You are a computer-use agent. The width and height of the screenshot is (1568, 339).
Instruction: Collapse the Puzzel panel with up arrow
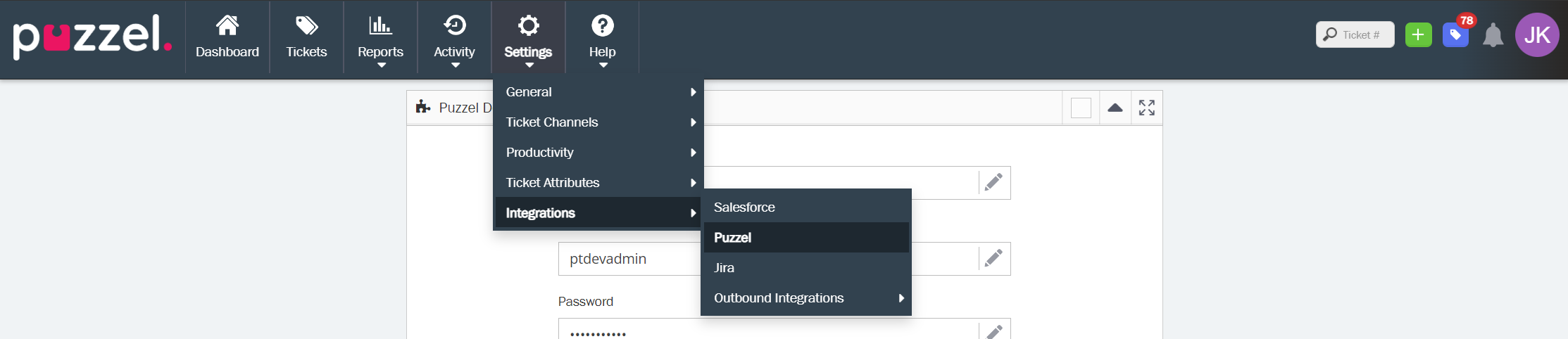tap(1115, 108)
